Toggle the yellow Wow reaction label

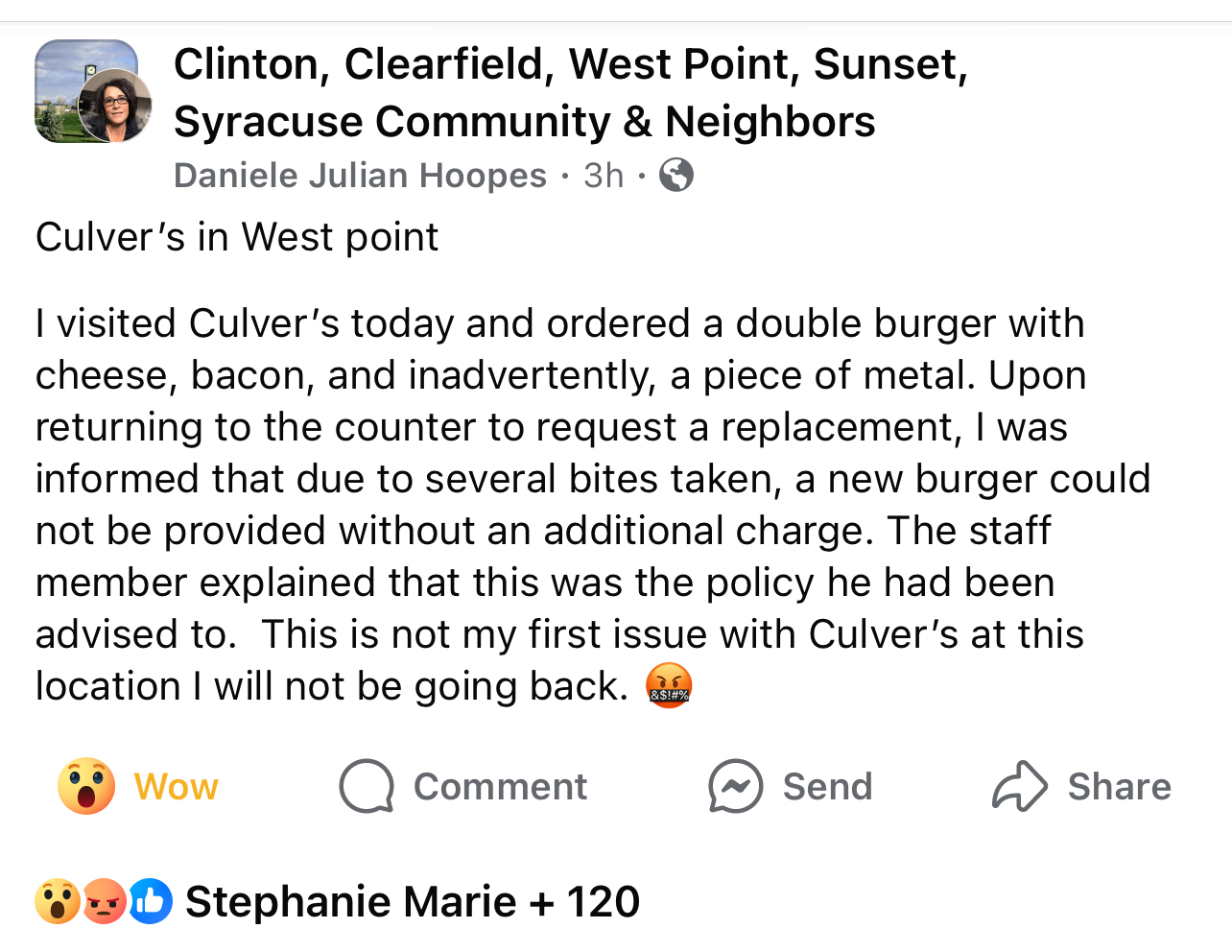[x=177, y=787]
